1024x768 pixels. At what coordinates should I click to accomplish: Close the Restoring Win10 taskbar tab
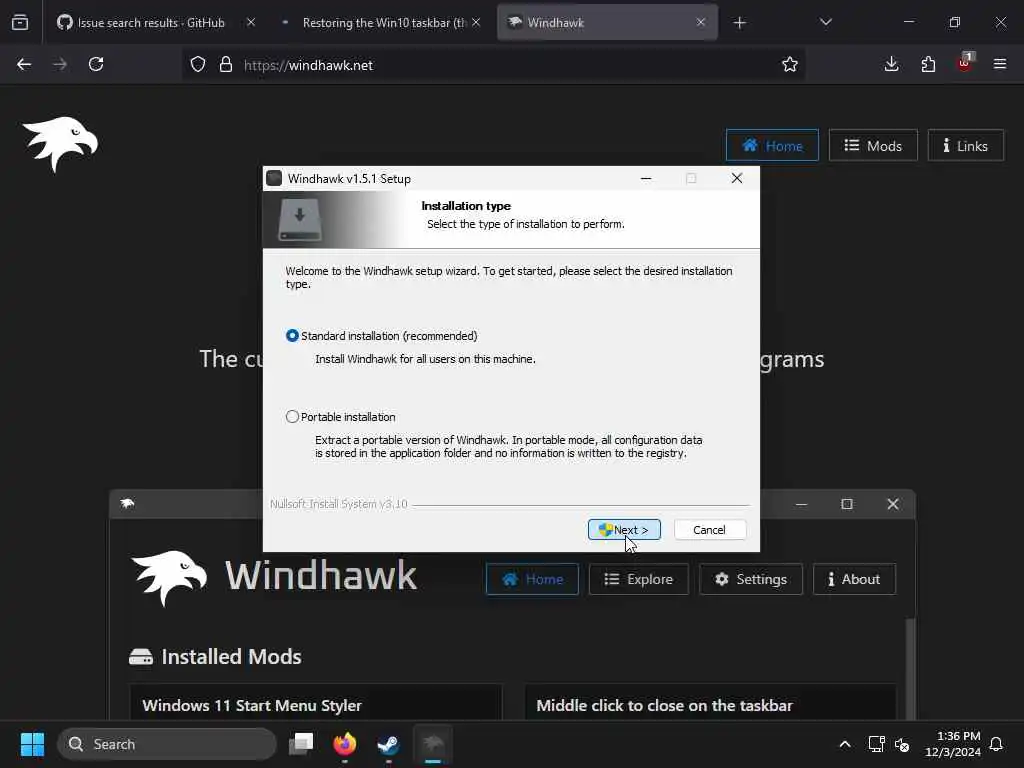[476, 22]
